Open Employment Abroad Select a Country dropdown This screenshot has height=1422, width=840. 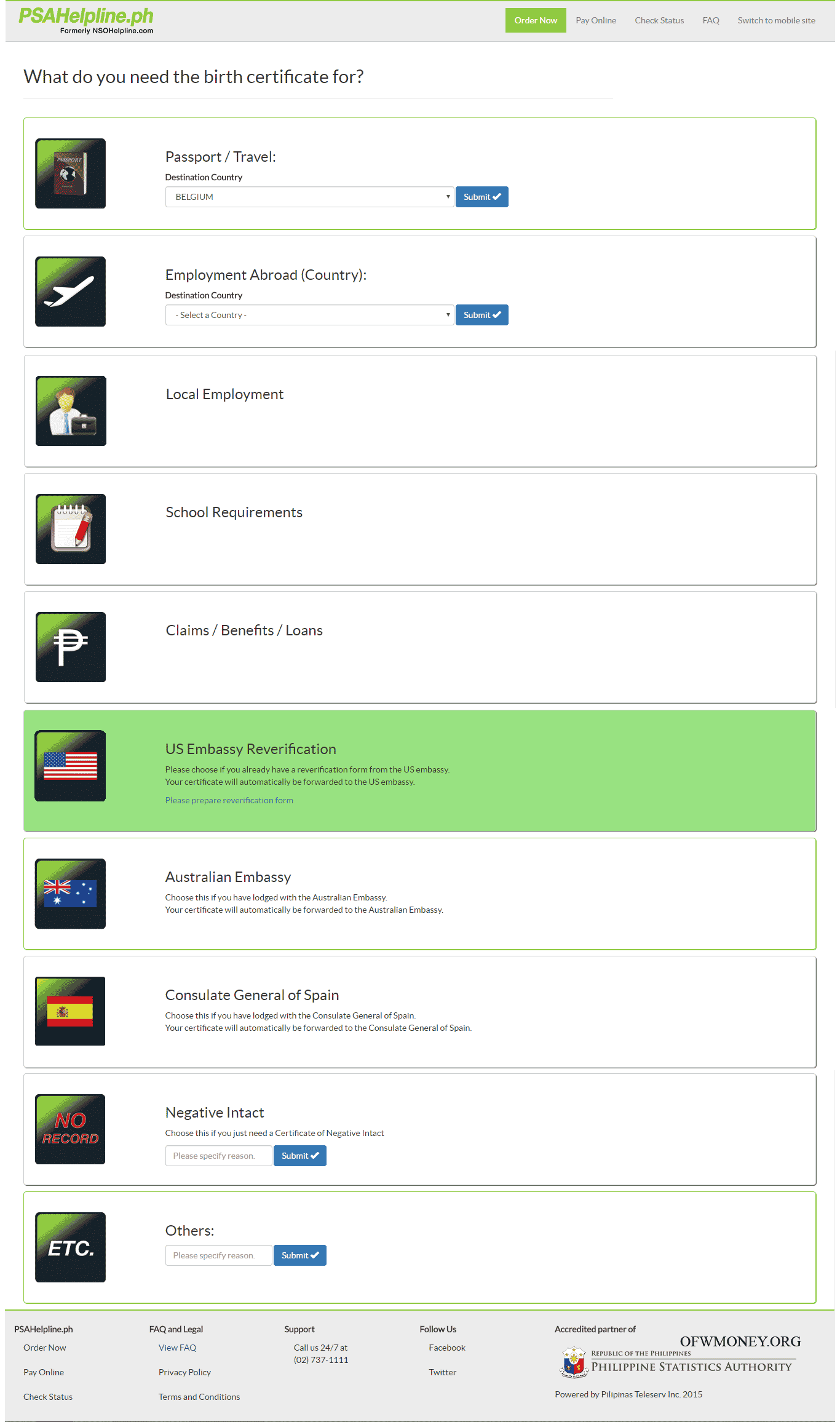pyautogui.click(x=309, y=315)
